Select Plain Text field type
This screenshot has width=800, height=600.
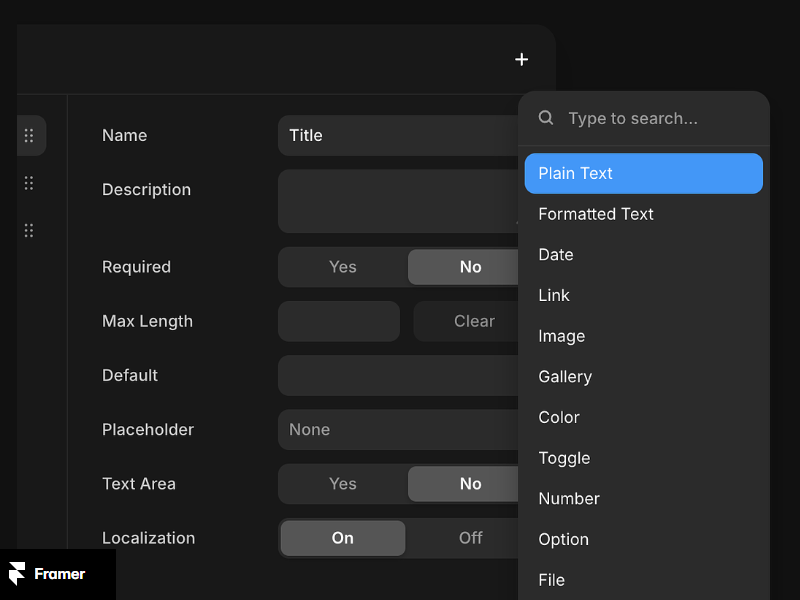tap(643, 173)
